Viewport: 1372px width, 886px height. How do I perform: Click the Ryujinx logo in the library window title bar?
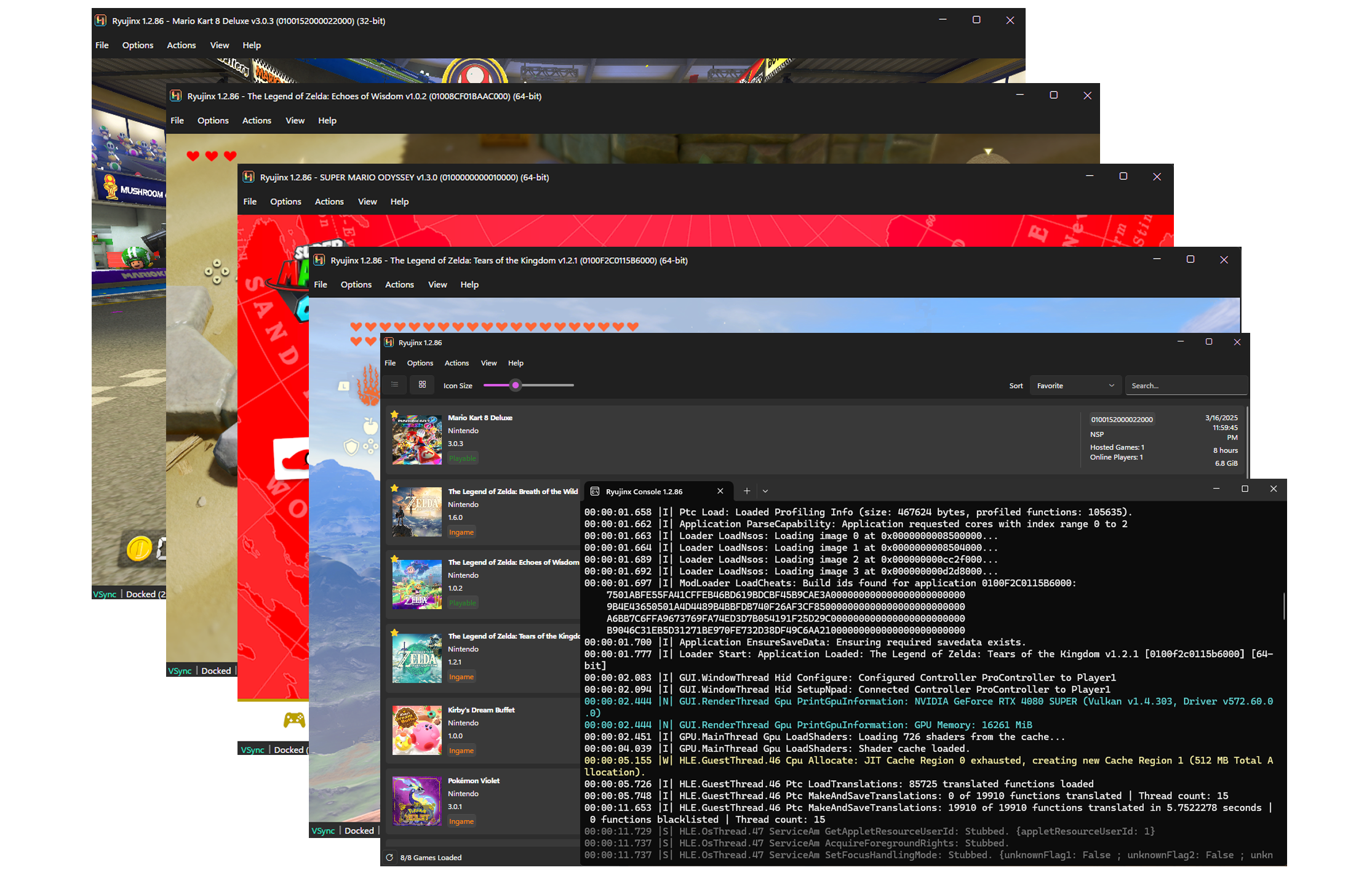click(x=389, y=343)
